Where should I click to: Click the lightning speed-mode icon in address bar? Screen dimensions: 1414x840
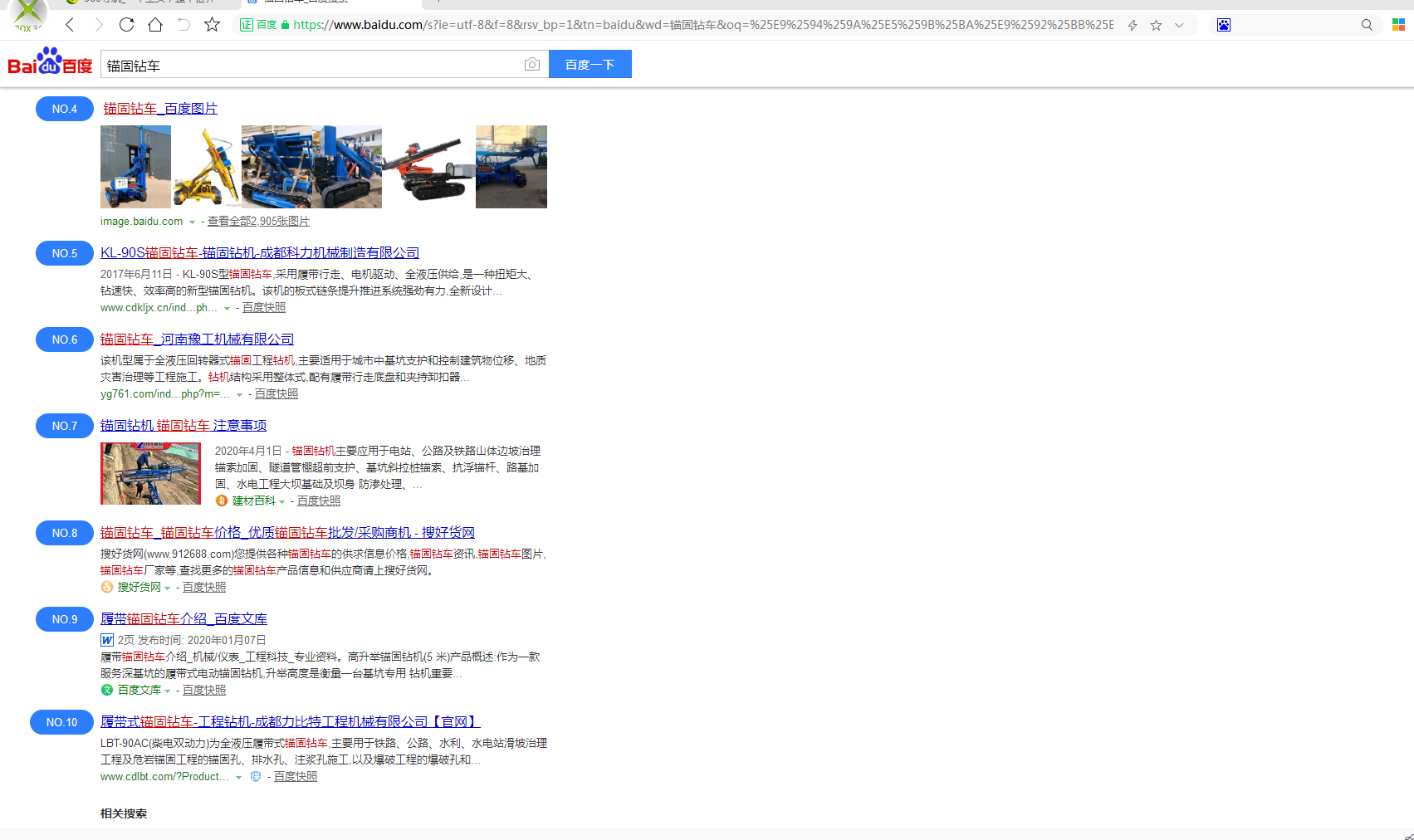[1133, 25]
